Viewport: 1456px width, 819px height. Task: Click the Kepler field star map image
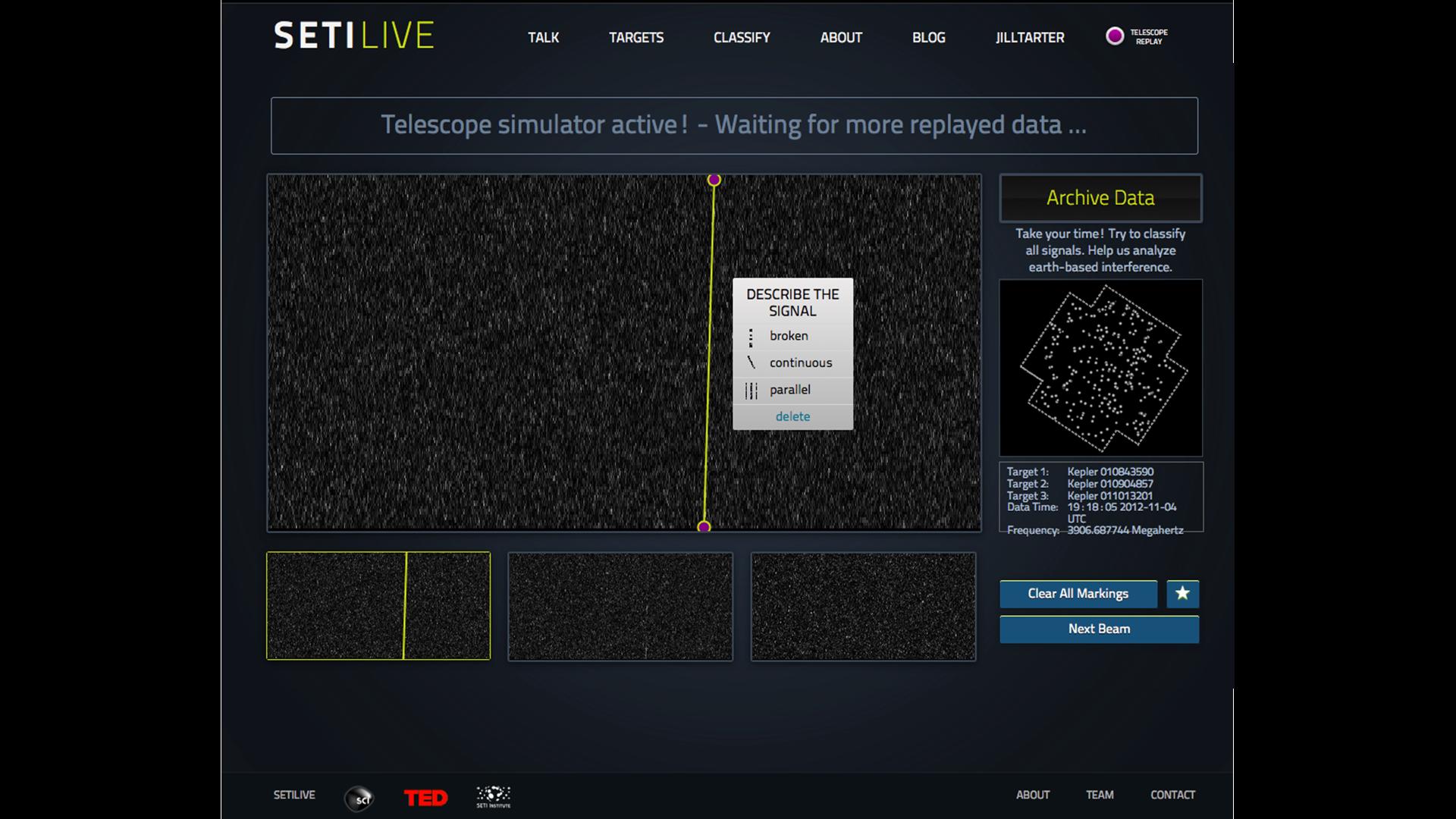pyautogui.click(x=1100, y=368)
